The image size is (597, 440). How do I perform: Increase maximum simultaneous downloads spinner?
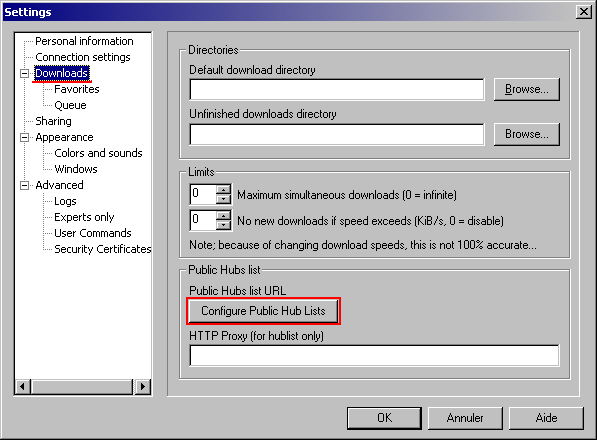tap(223, 190)
